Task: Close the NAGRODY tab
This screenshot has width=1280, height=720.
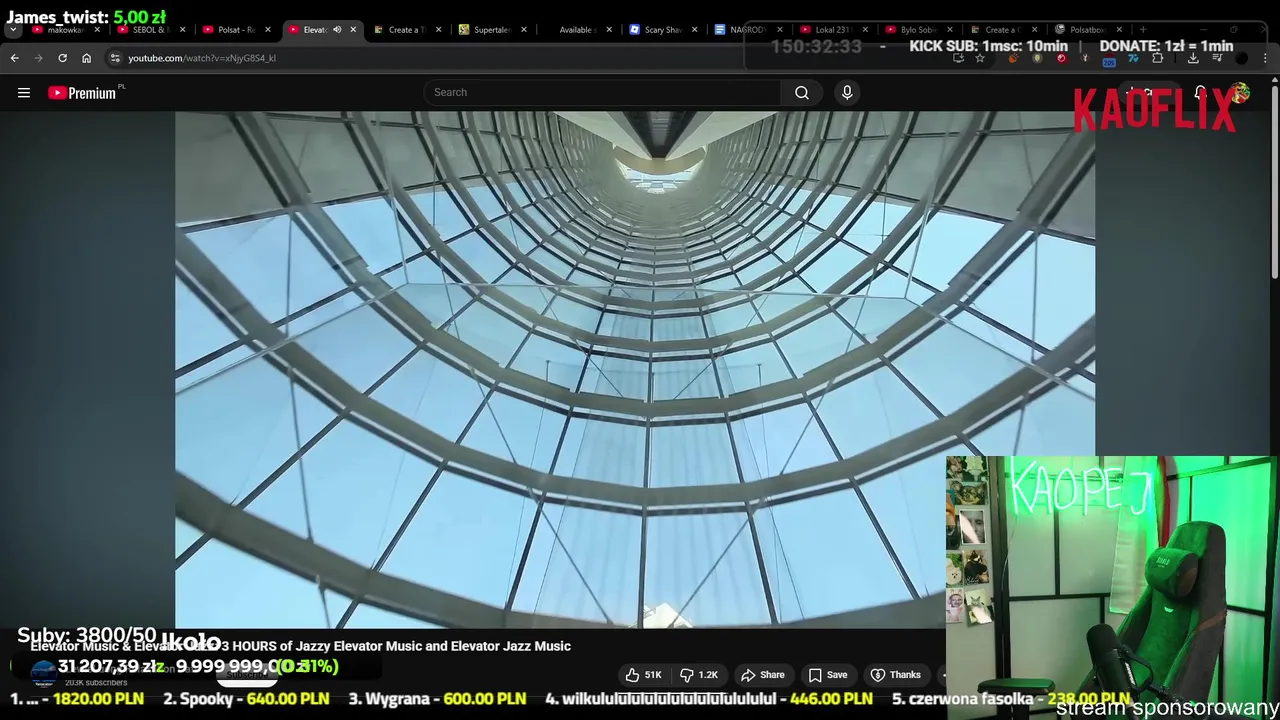Action: pyautogui.click(x=779, y=30)
